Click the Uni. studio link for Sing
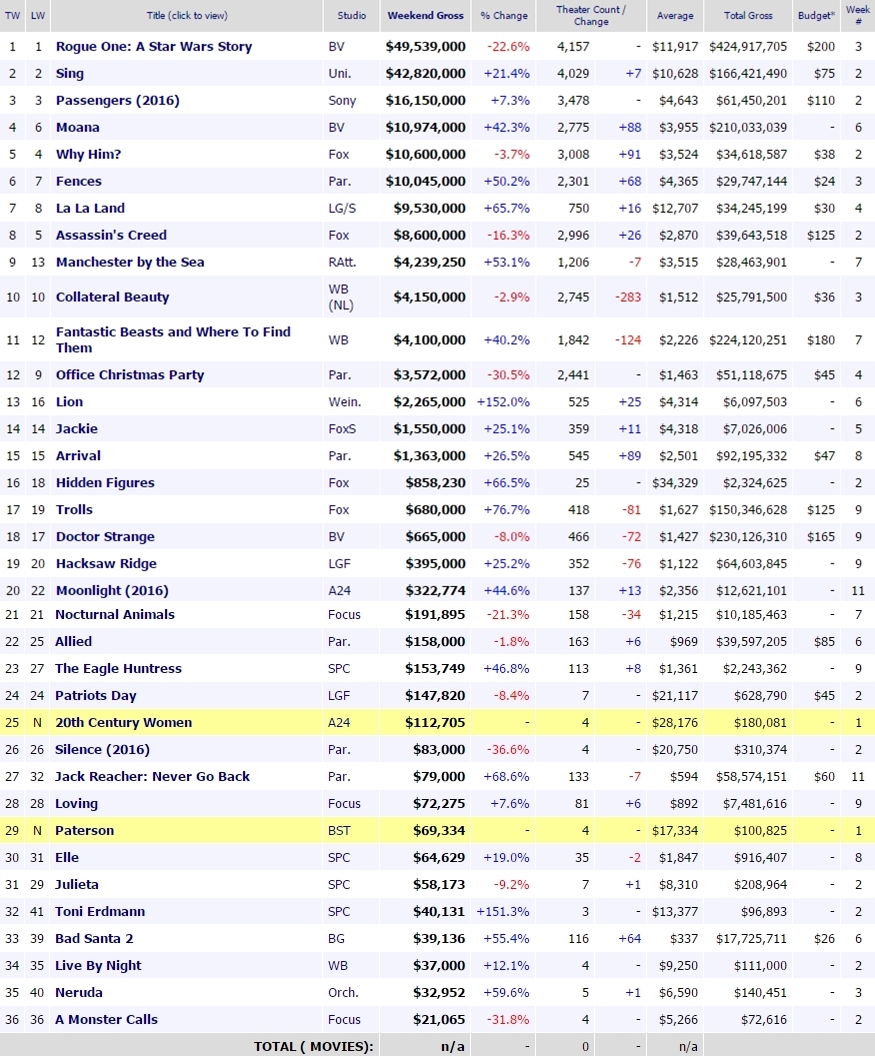Viewport: 875px width, 1056px height. pos(339,73)
